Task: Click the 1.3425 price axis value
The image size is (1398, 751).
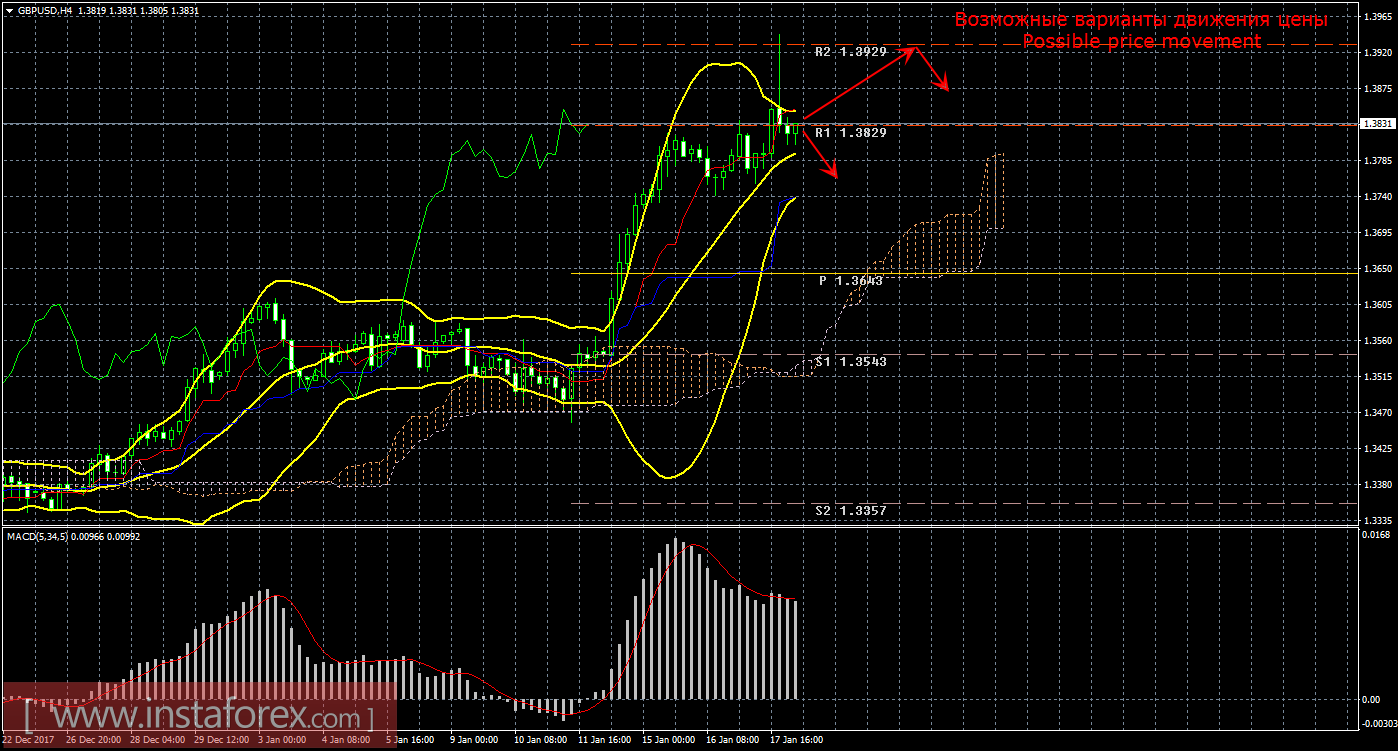Action: 1376,448
